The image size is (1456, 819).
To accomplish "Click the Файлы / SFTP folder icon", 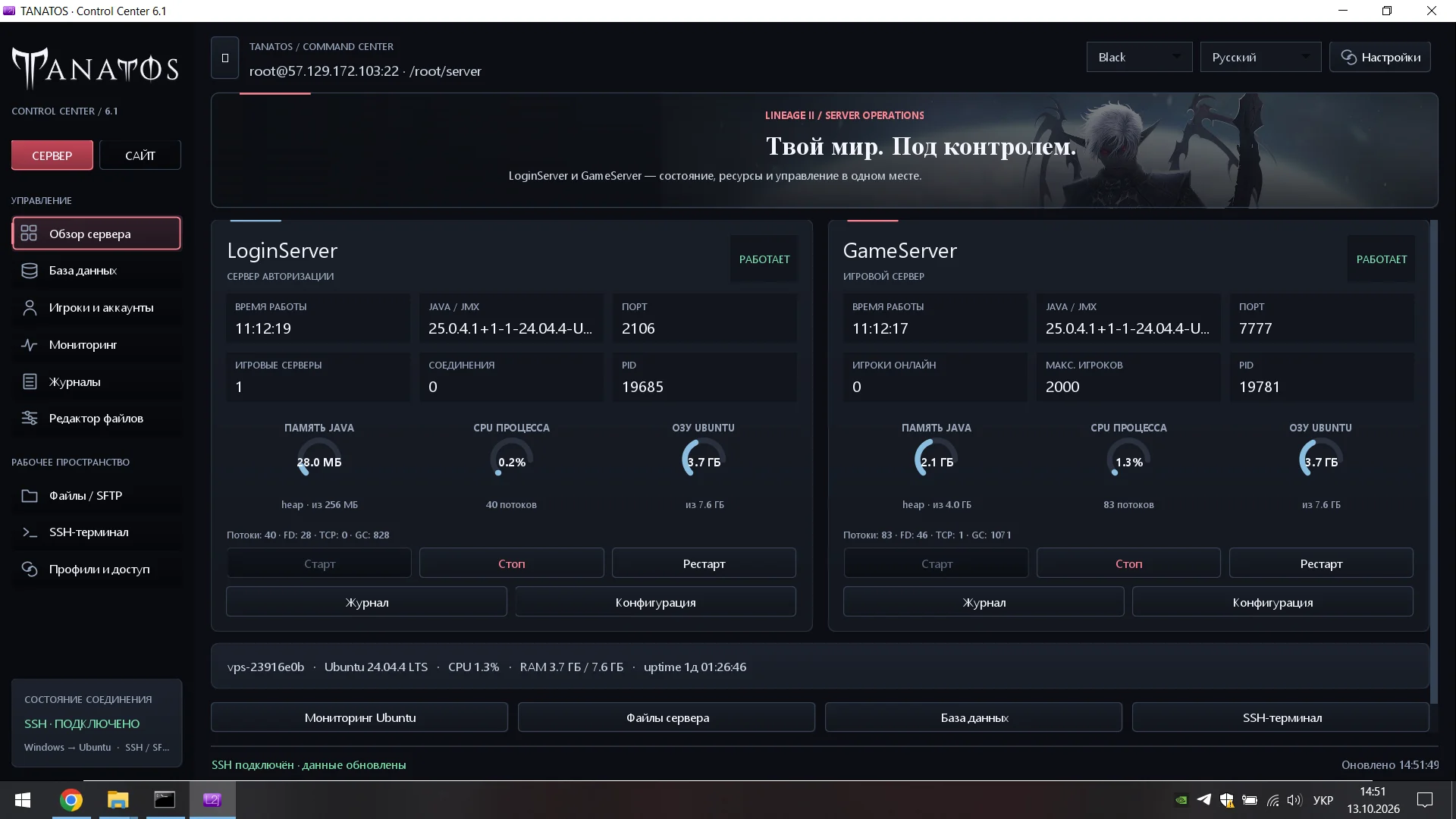I will point(30,496).
